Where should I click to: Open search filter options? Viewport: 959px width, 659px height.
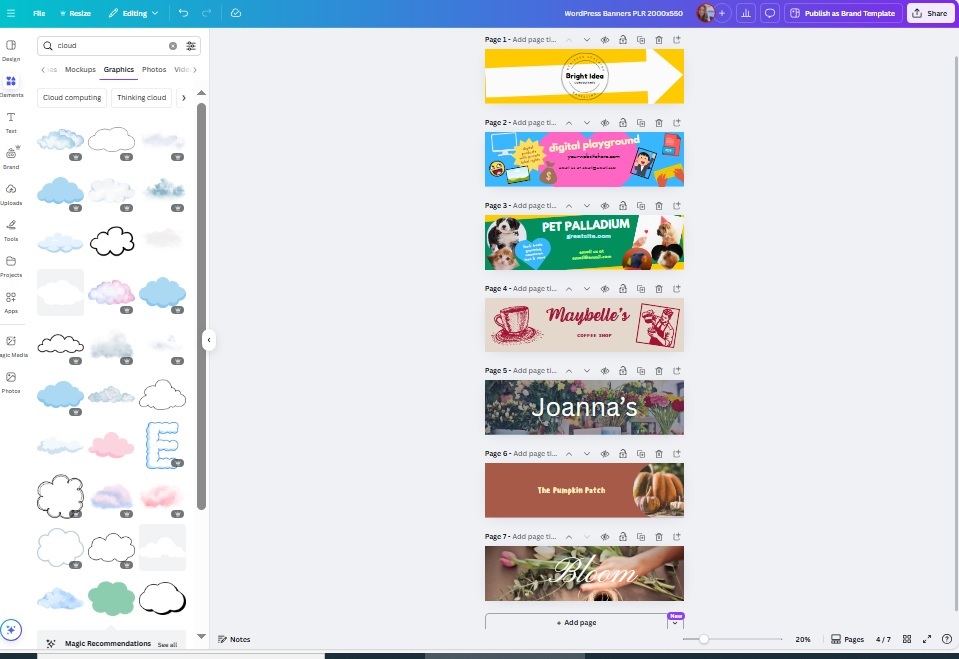pyautogui.click(x=191, y=46)
